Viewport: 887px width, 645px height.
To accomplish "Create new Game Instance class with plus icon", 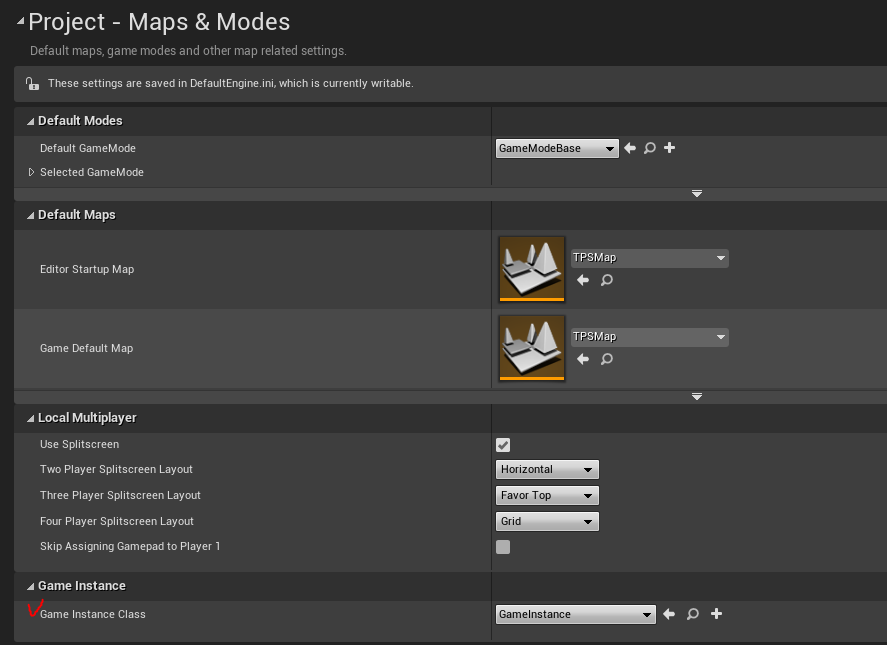I will coord(716,614).
